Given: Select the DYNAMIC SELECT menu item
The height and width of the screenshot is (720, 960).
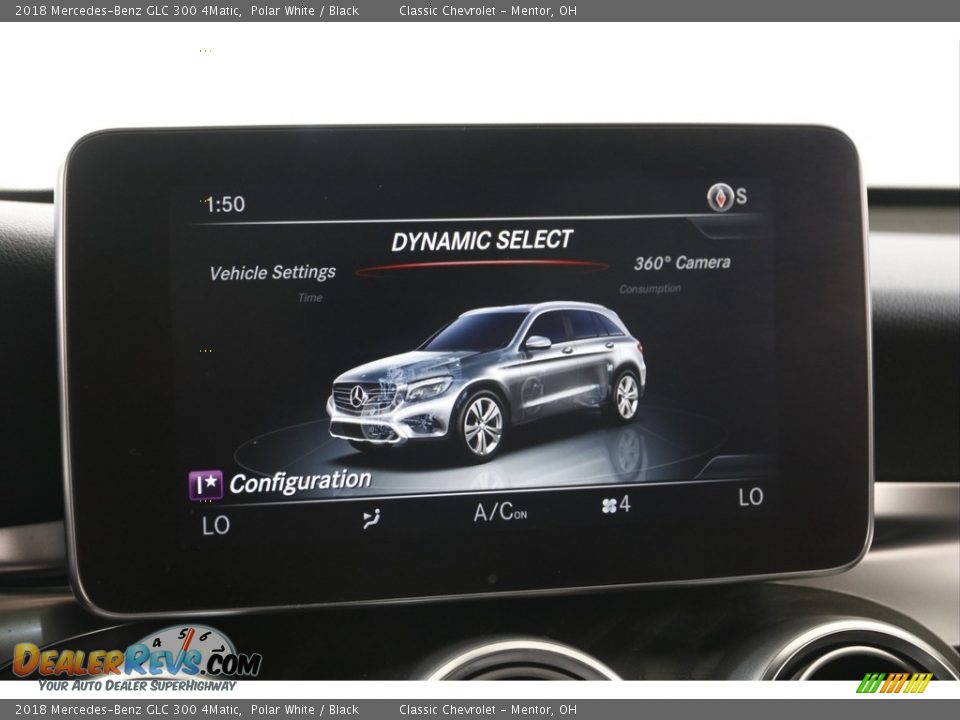Looking at the screenshot, I should 482,241.
